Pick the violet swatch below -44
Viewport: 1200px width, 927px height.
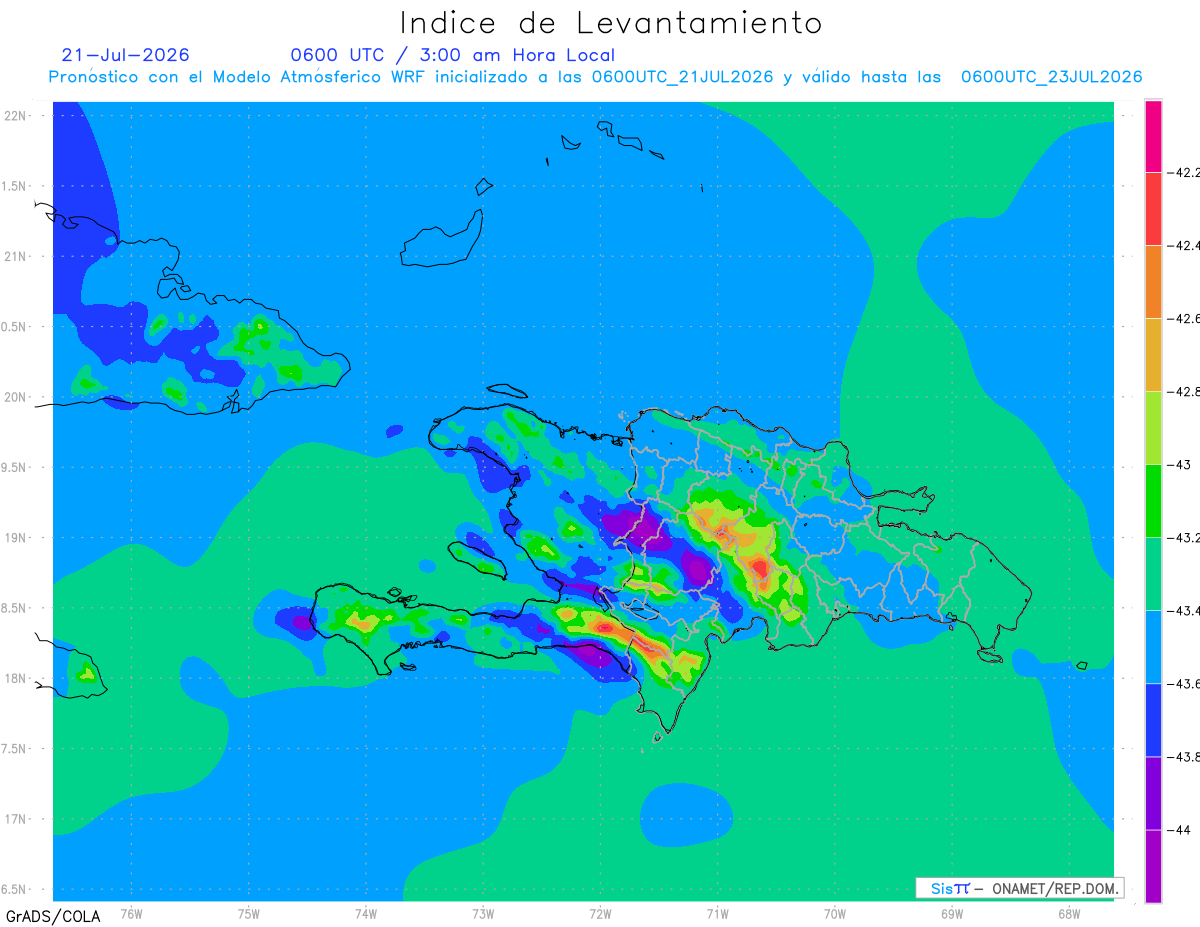pyautogui.click(x=1153, y=866)
